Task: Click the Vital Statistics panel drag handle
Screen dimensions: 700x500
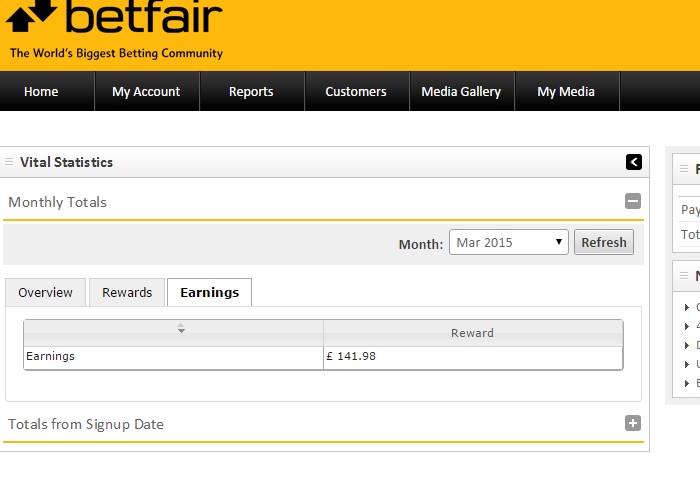Action: coord(9,162)
